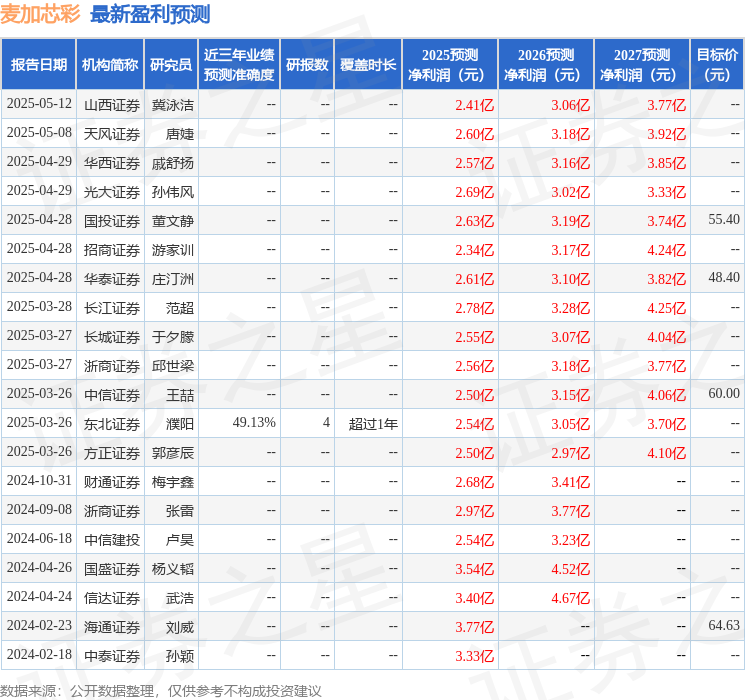Screen dimensions: 745x700
Task: Click analyst name 冀泳洁
Action: [173, 105]
